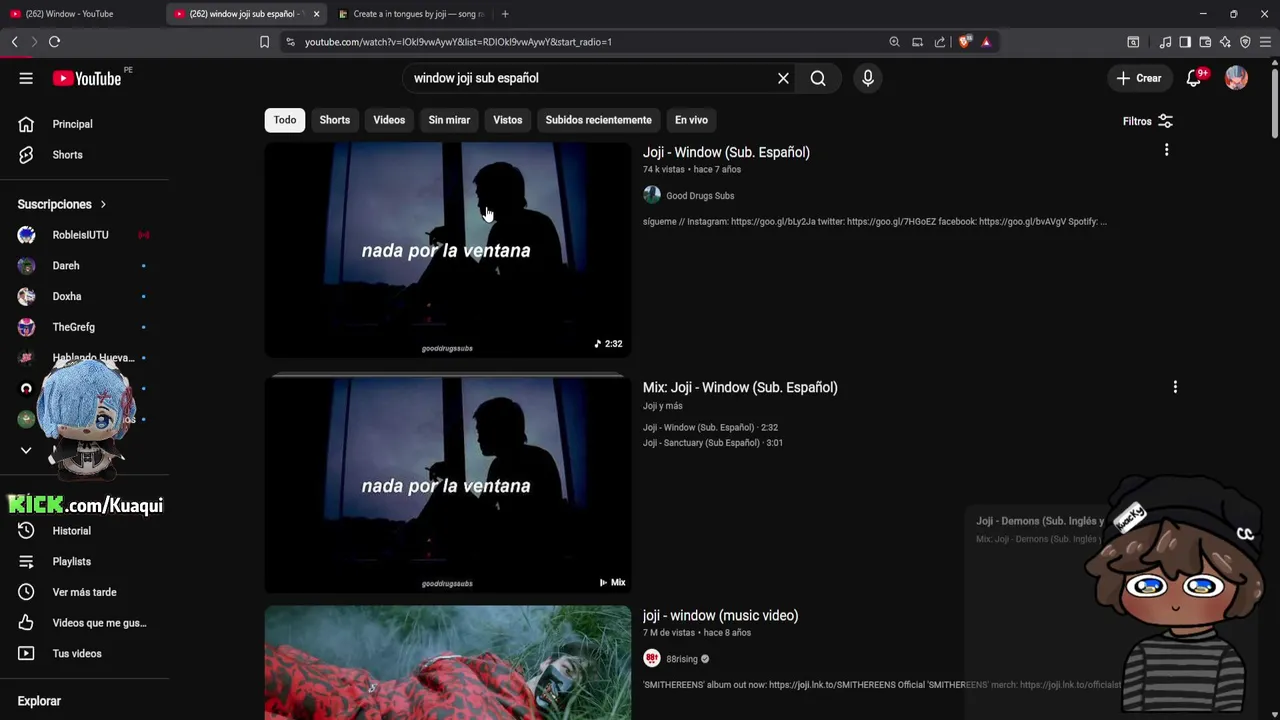Viewport: 1280px width, 720px height.
Task: Visit the 88rising channel
Action: [x=682, y=659]
